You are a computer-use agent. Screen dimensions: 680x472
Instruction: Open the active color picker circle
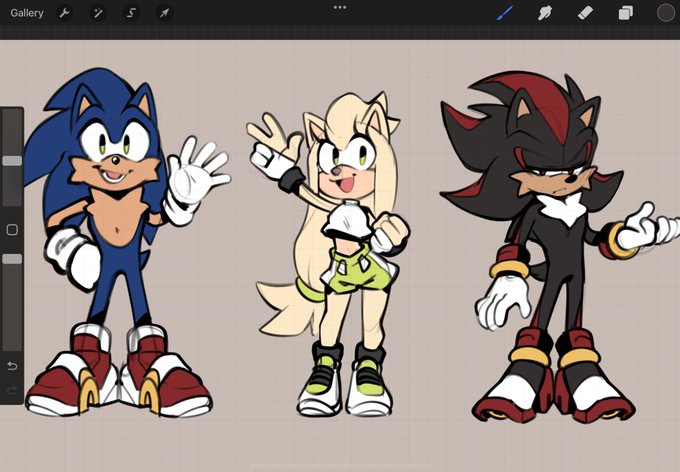(665, 13)
